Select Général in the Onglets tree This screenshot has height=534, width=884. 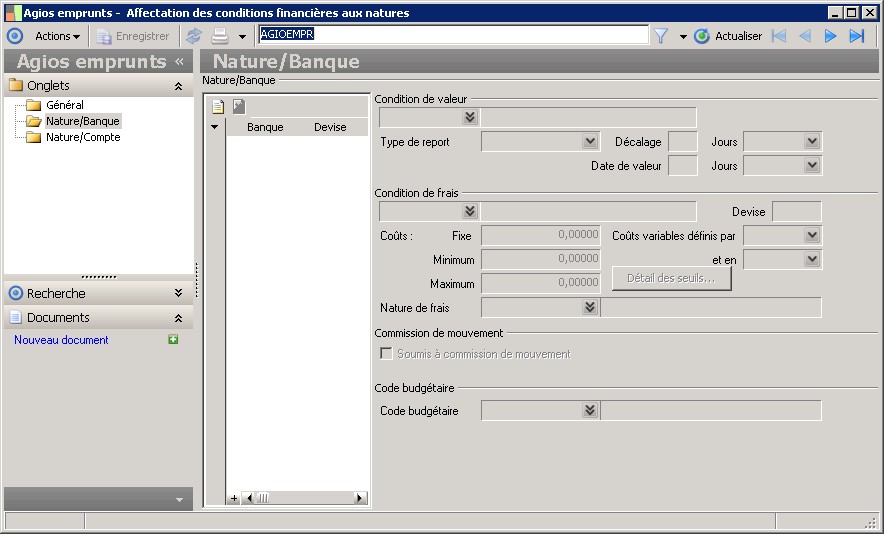click(x=64, y=105)
